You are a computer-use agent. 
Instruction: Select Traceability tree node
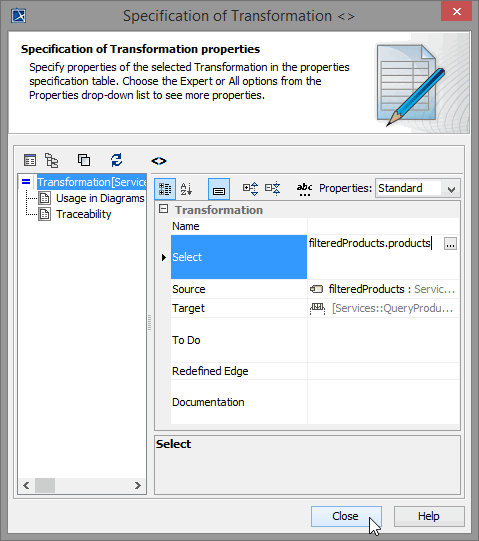pyautogui.click(x=84, y=214)
